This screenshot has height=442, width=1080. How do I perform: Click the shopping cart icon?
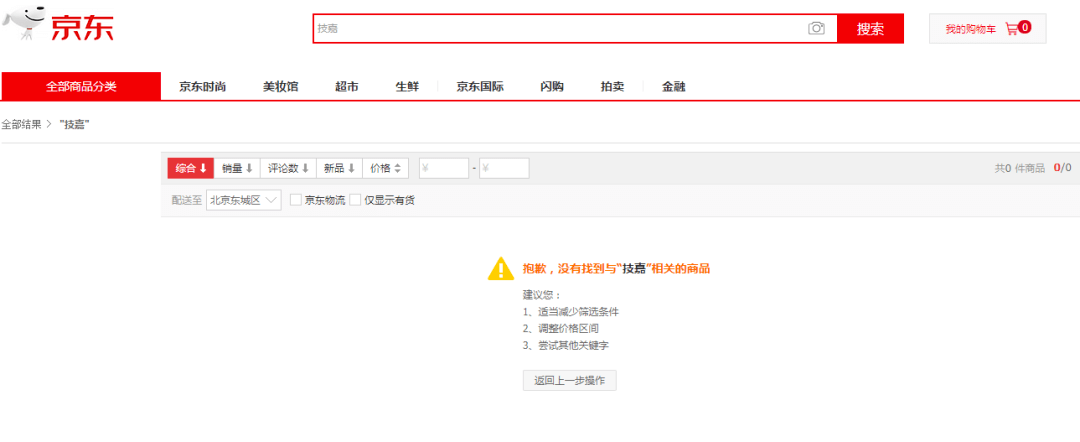[x=1011, y=29]
